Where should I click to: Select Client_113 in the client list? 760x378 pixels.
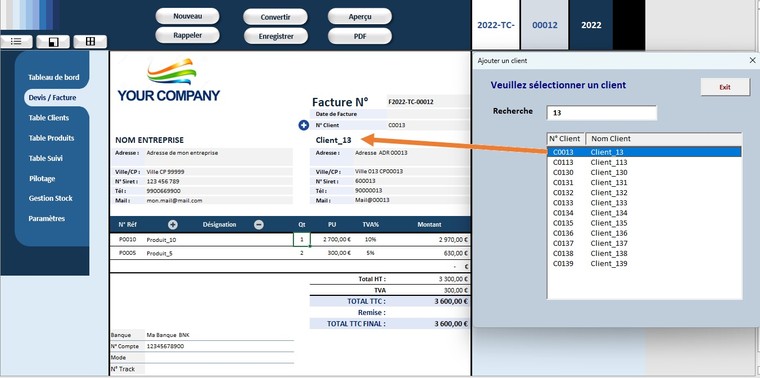[609, 162]
